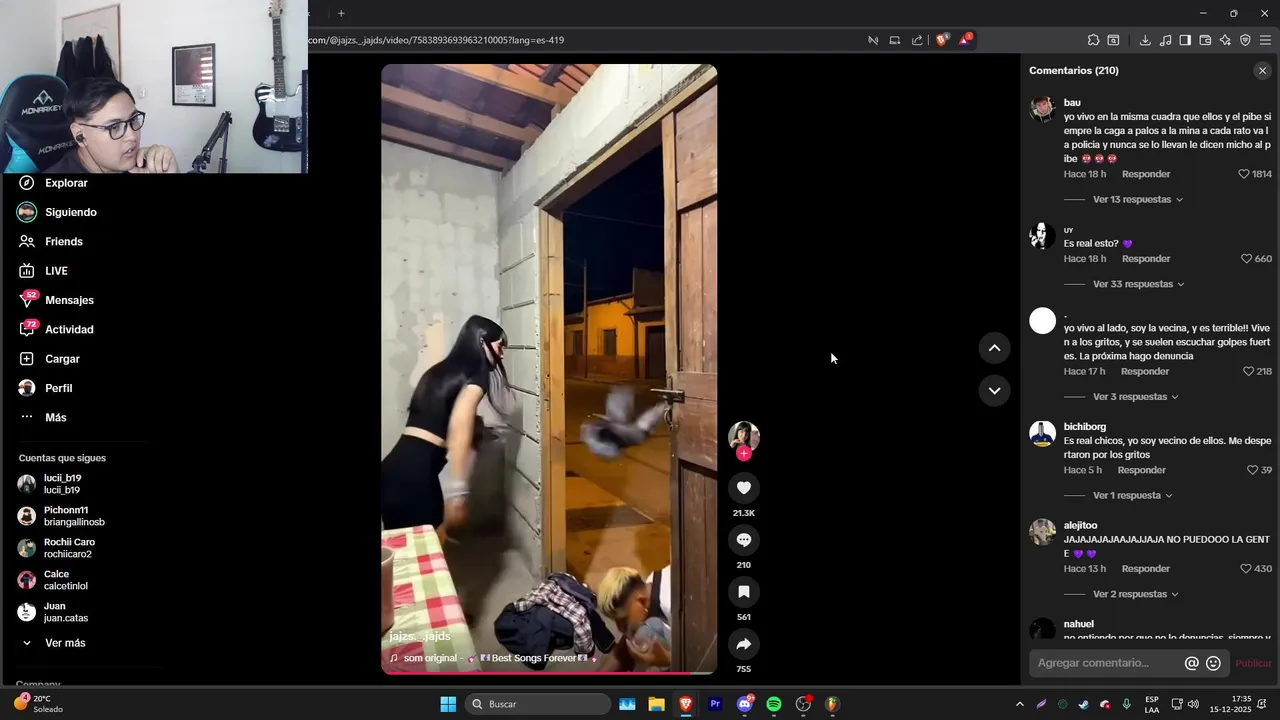This screenshot has width=1280, height=720.
Task: Open the video comments bubble icon
Action: tap(744, 540)
